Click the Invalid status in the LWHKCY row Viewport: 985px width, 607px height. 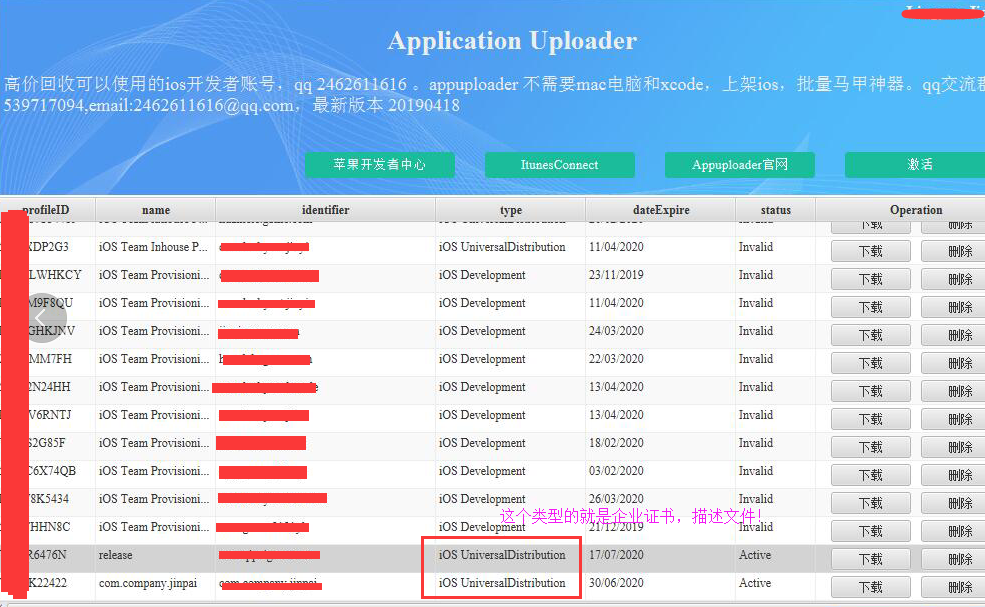point(756,275)
